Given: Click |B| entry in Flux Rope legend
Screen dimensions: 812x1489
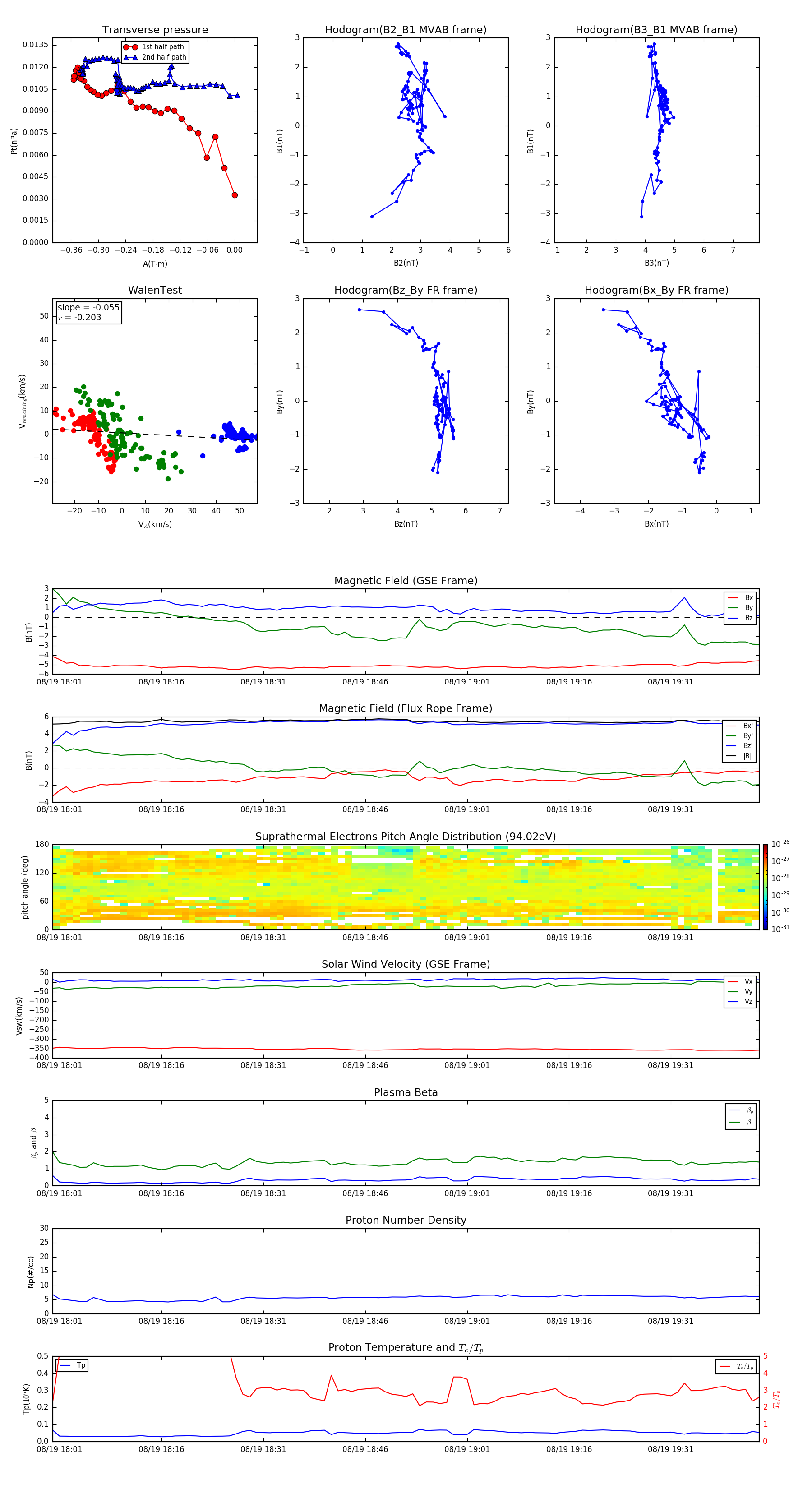Looking at the screenshot, I should pyautogui.click(x=740, y=756).
